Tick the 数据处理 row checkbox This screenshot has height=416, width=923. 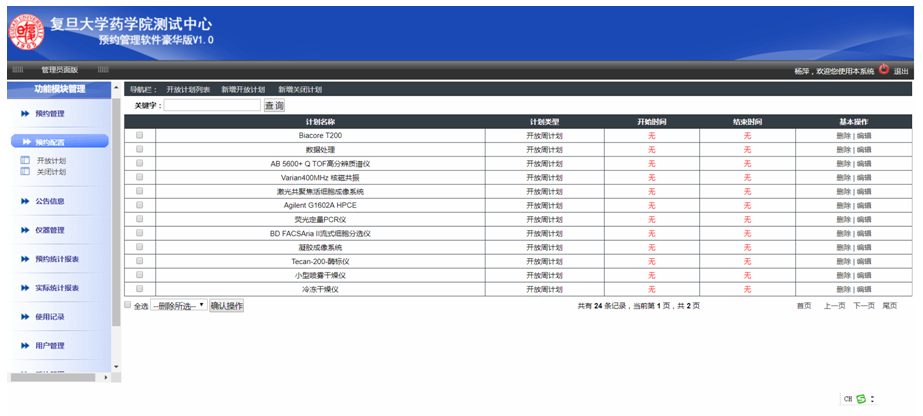140,149
